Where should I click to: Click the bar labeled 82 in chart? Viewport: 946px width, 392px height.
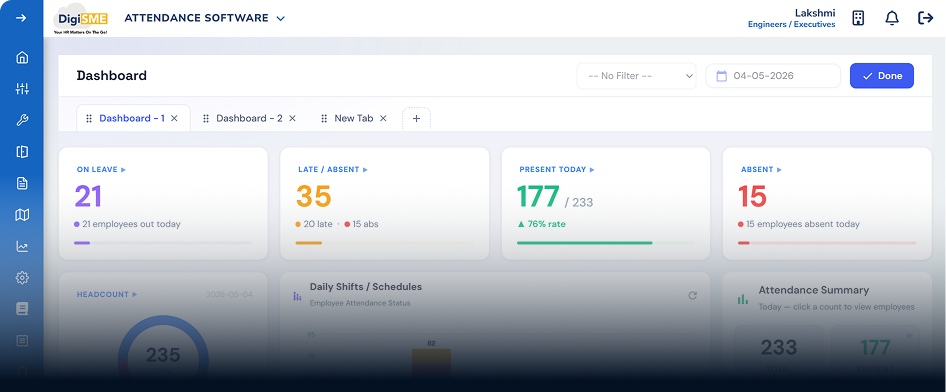431,363
